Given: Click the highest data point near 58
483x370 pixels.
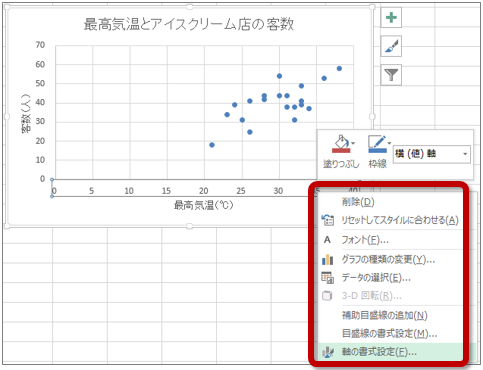Looking at the screenshot, I should coord(339,68).
